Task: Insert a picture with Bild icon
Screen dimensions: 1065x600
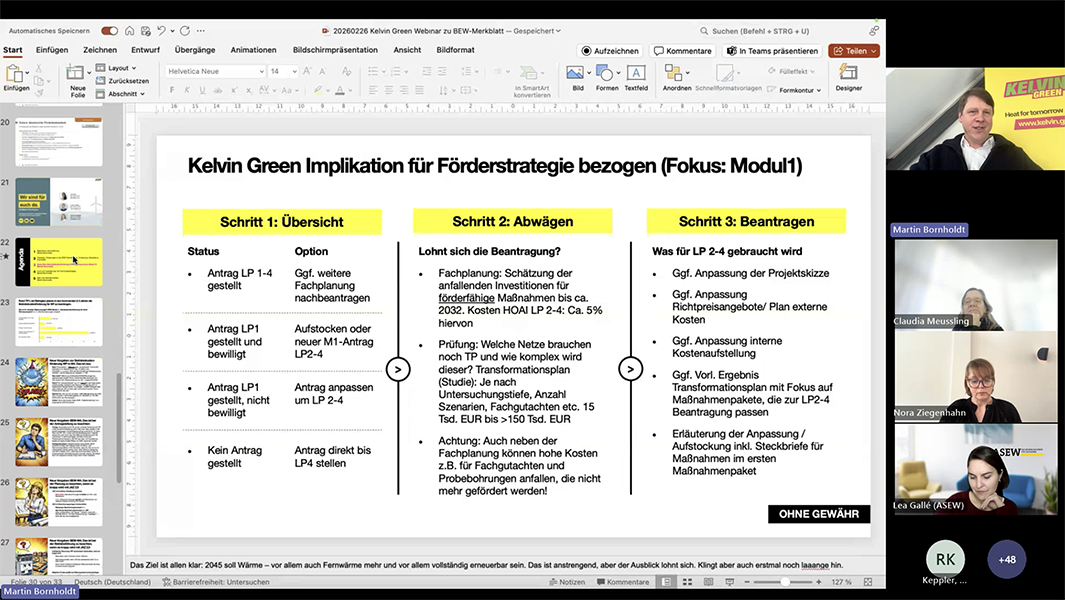Action: click(575, 77)
